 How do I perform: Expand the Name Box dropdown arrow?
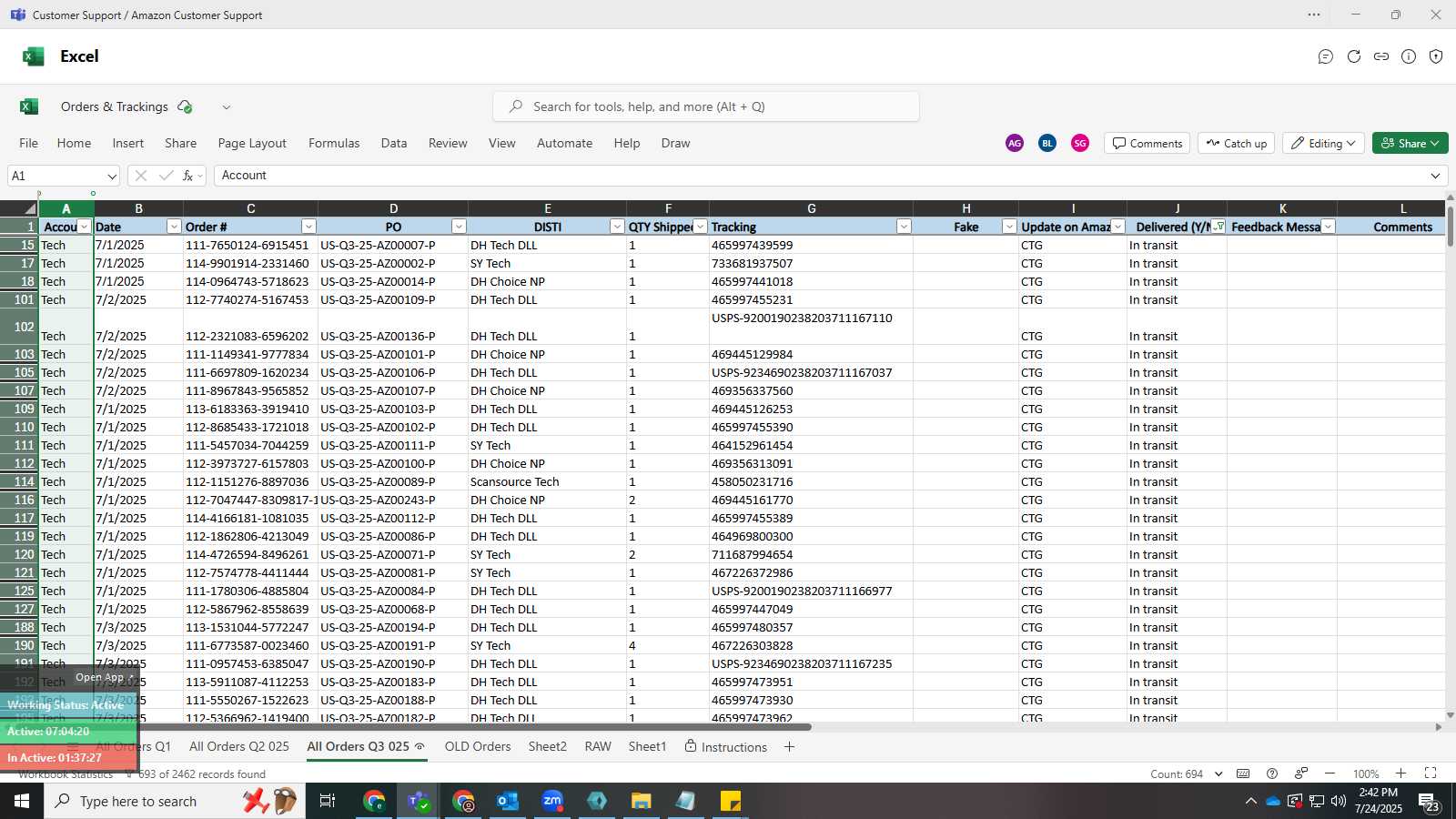(112, 177)
